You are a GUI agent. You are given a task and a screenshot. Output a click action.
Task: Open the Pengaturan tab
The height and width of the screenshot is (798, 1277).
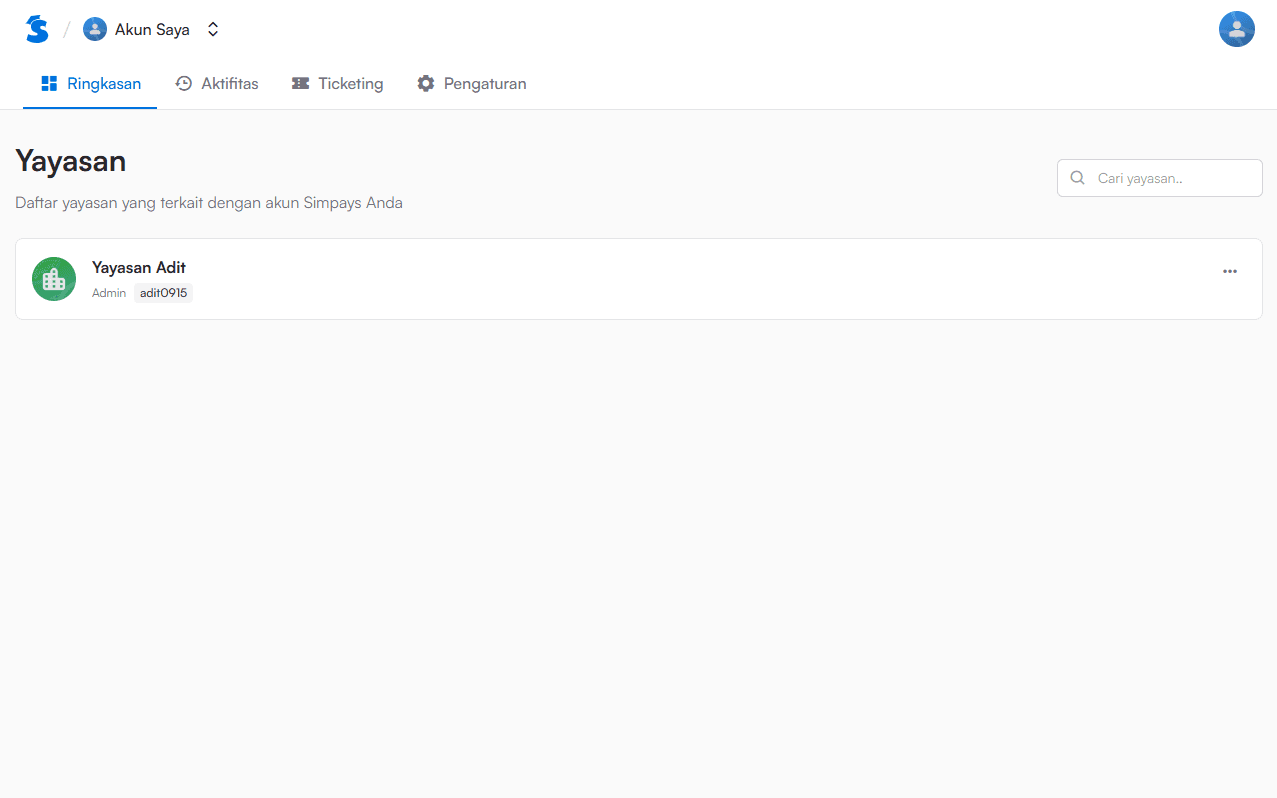click(485, 84)
